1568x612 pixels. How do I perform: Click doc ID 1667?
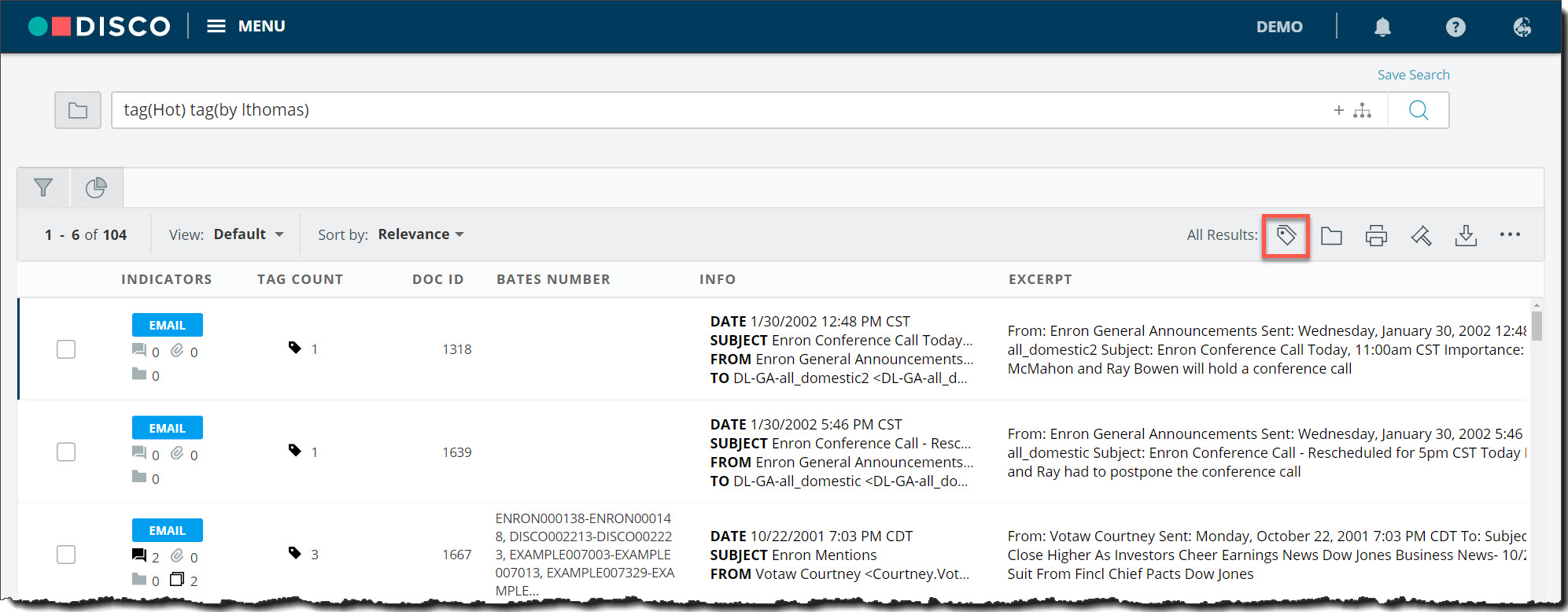pos(457,555)
